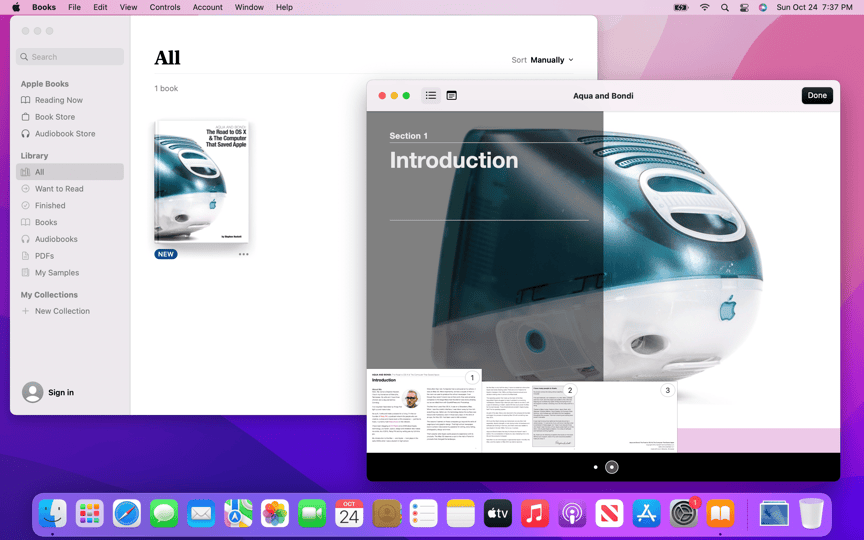Click the Wi-Fi status icon
This screenshot has height=540, width=864.
[x=705, y=7]
